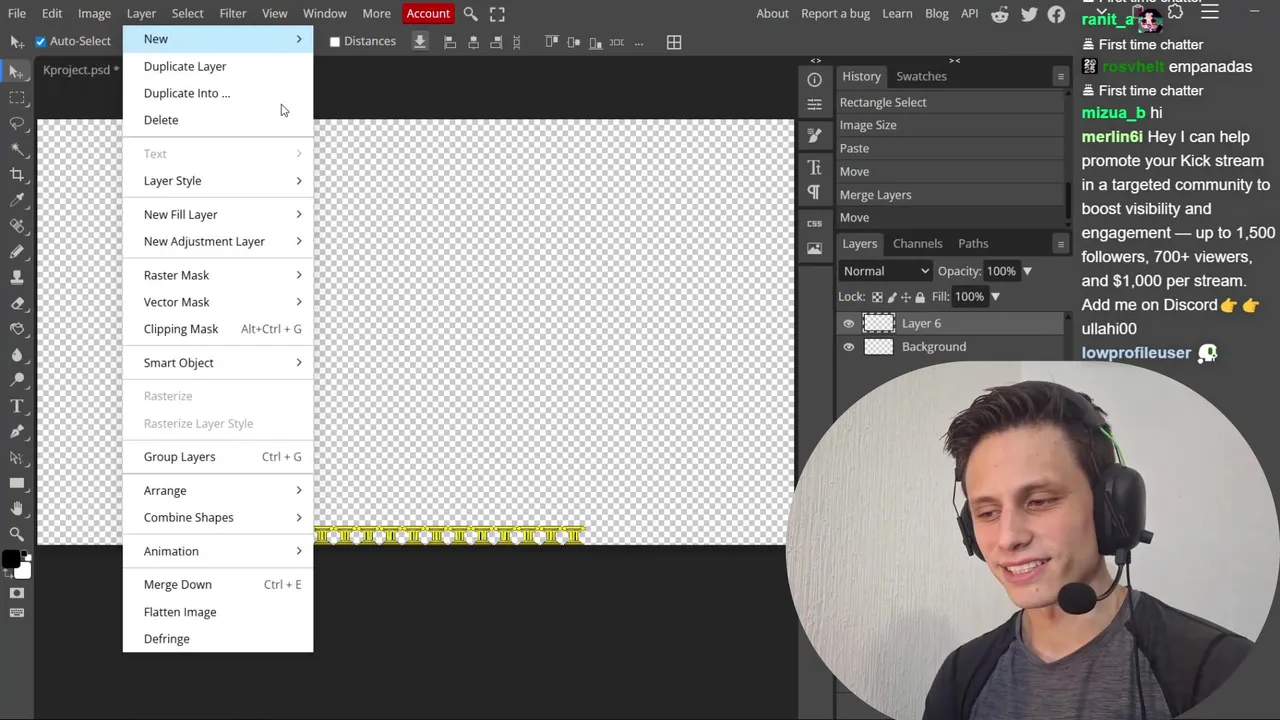Choose Merge Down menu entry
This screenshot has width=1280, height=720.
[218, 585]
